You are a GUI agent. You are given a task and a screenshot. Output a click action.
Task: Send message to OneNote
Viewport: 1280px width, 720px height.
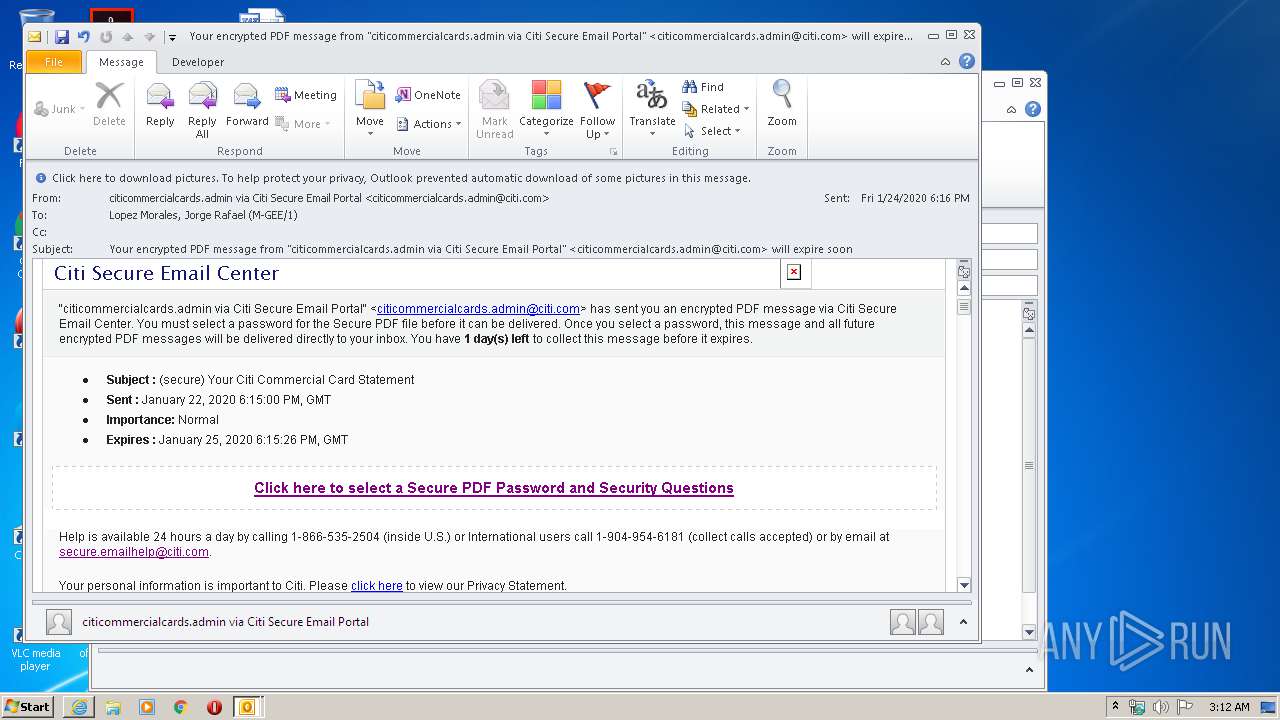coord(428,95)
